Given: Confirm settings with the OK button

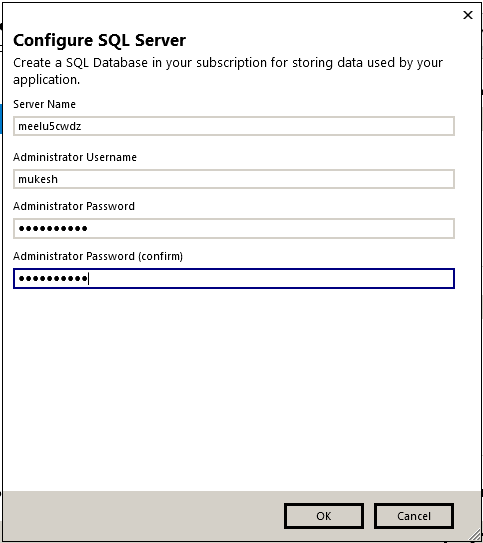Looking at the screenshot, I should tap(324, 516).
